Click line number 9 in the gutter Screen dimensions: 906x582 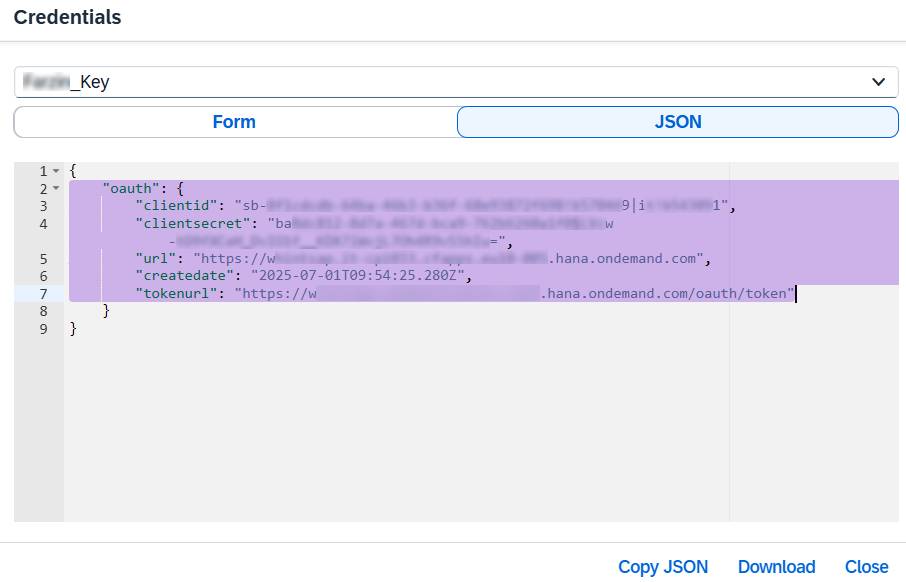click(43, 328)
